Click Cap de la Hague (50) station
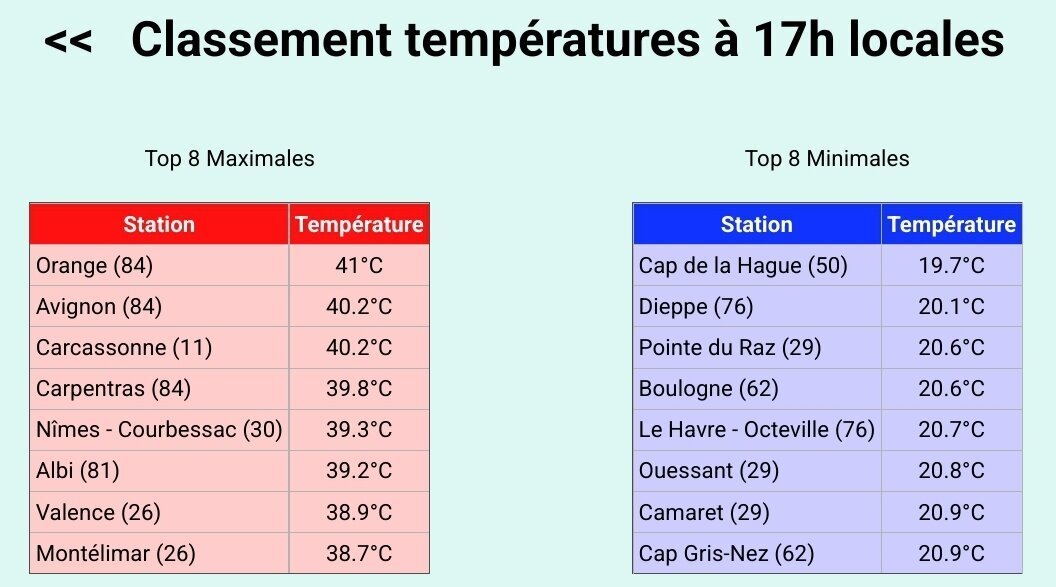Image resolution: width=1056 pixels, height=587 pixels. [743, 266]
